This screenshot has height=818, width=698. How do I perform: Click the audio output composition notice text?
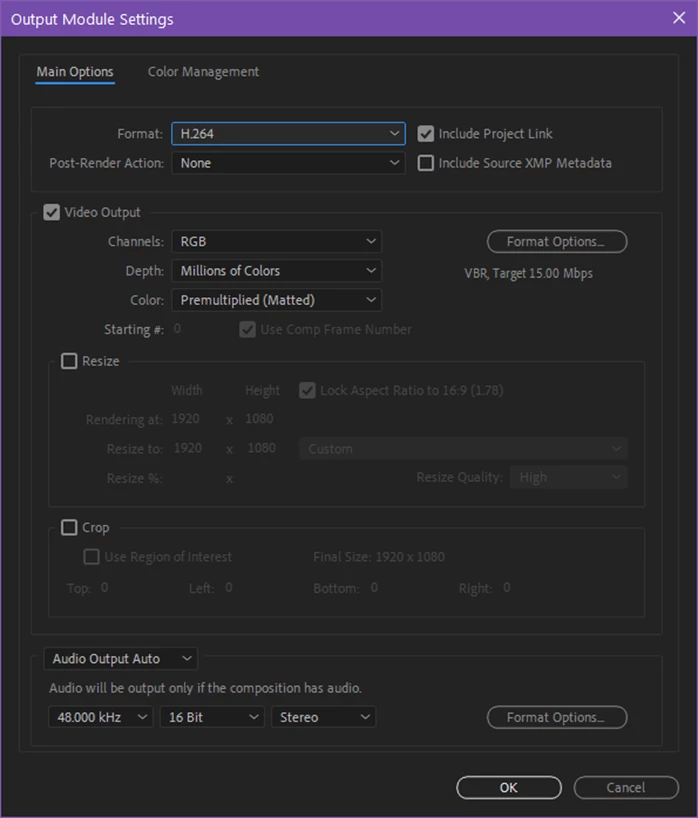click(x=205, y=688)
